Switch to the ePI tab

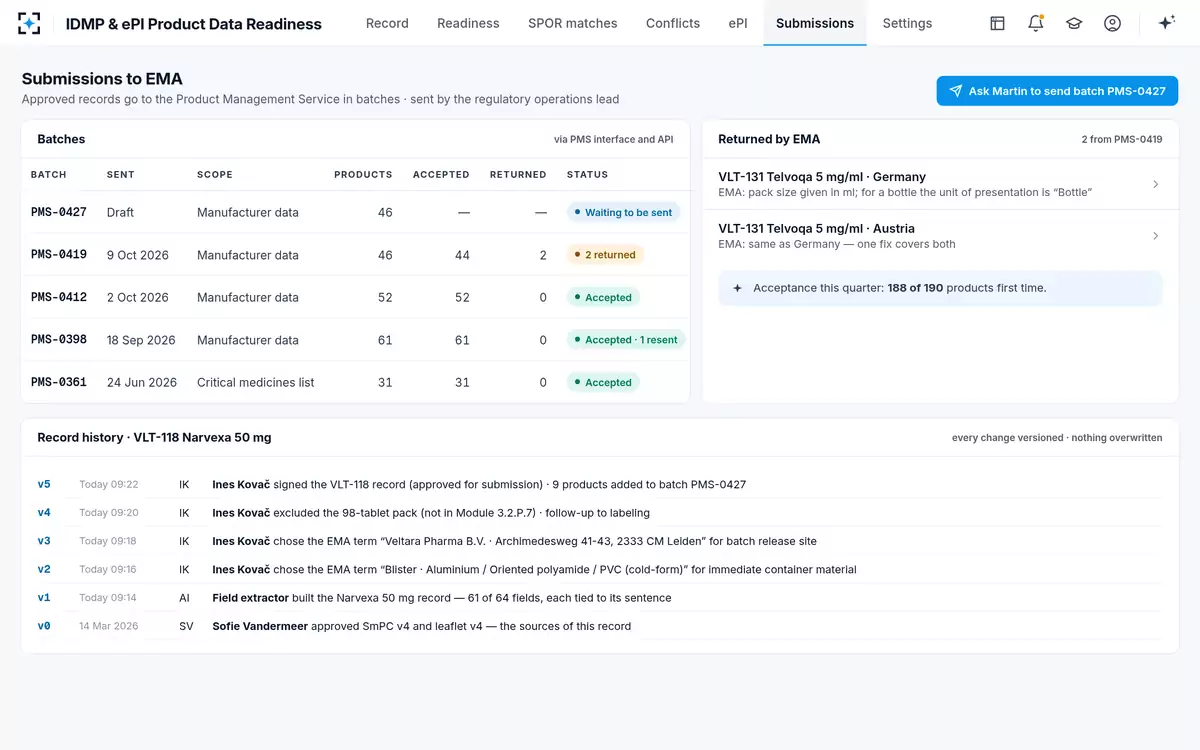point(738,23)
